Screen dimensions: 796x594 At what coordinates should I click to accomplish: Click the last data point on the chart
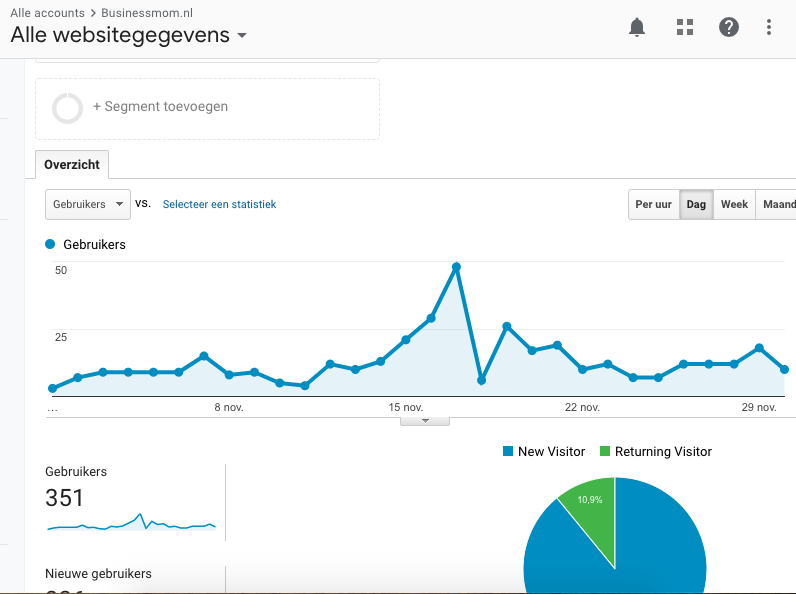click(784, 369)
